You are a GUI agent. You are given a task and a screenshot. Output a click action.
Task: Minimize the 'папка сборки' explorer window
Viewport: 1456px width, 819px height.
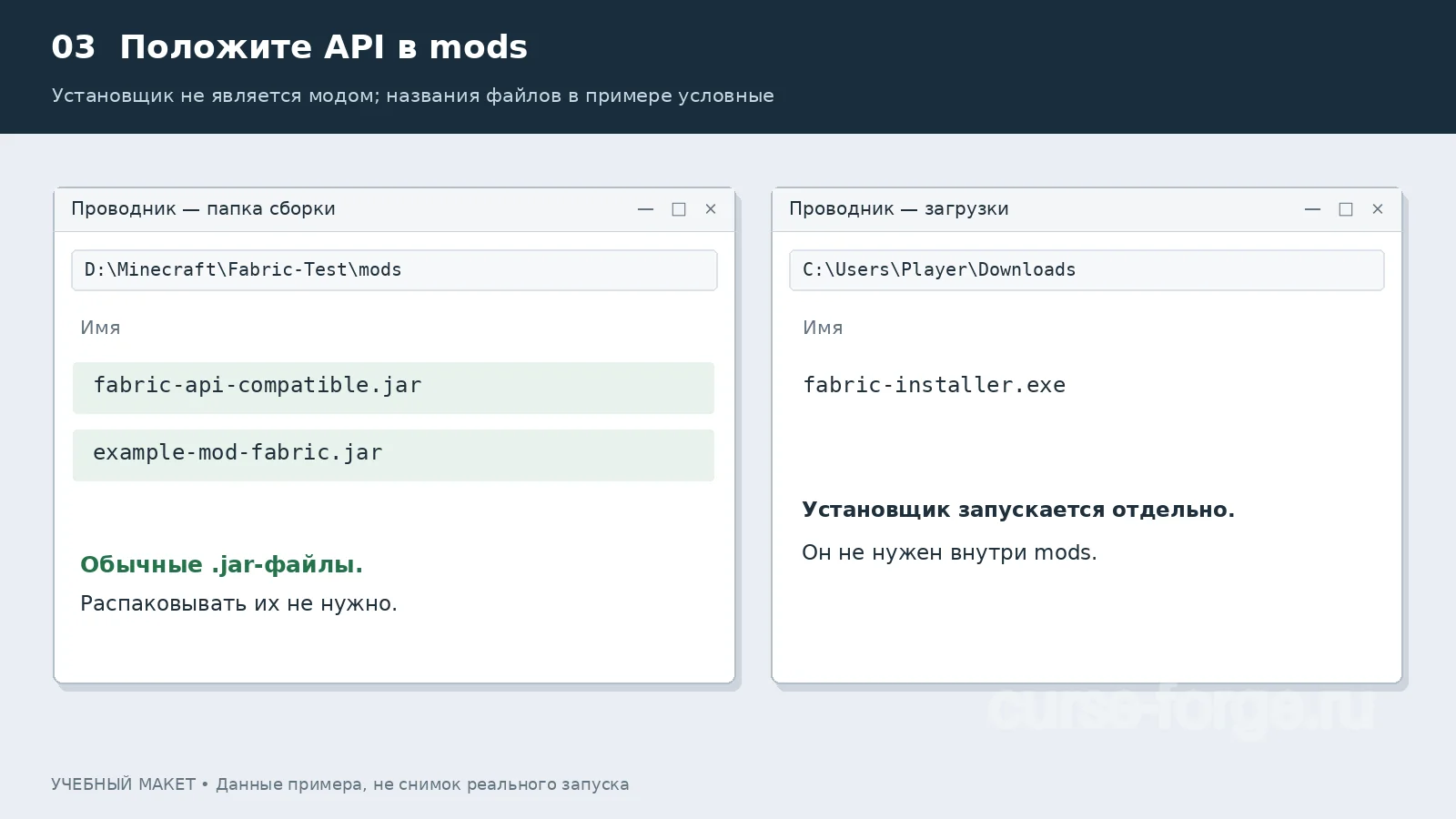click(646, 209)
